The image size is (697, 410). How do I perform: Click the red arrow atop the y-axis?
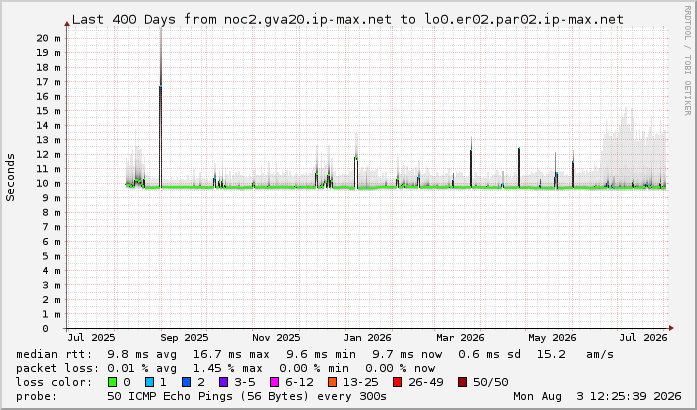67,24
